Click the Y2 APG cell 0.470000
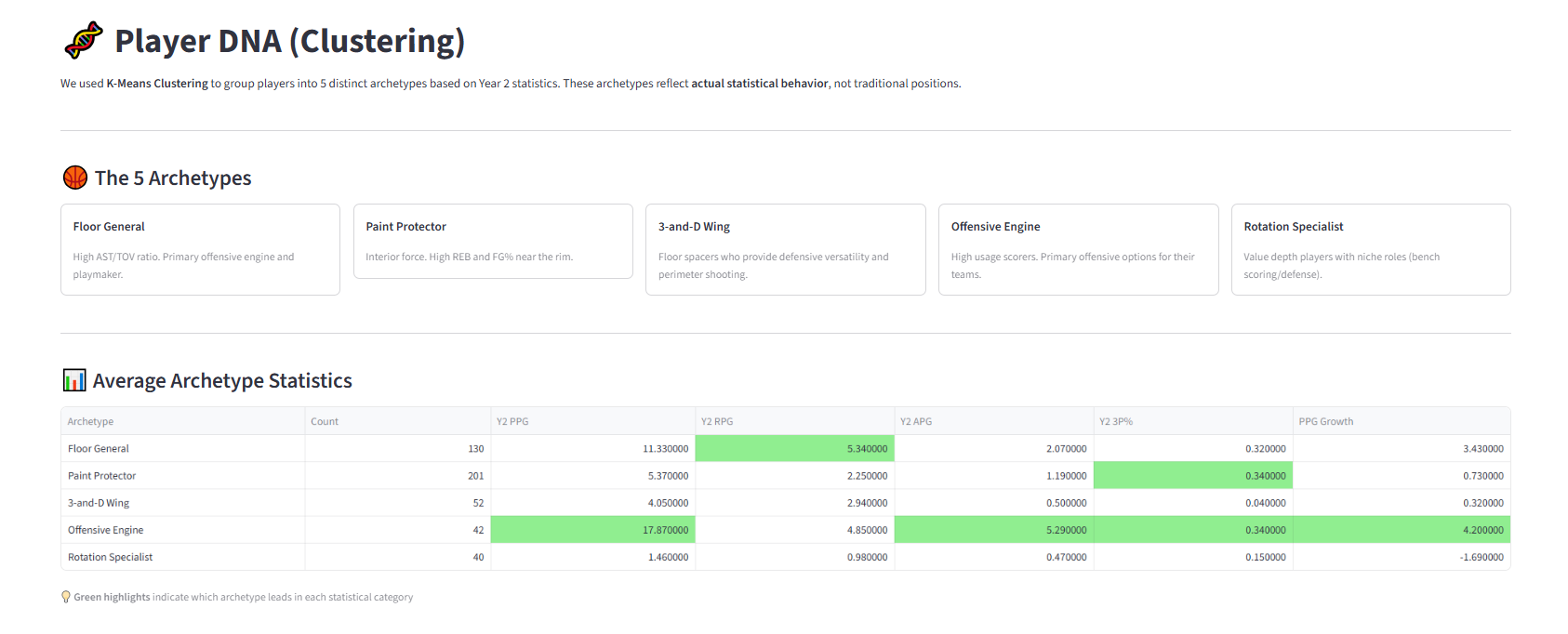The image size is (1568, 634). (993, 557)
